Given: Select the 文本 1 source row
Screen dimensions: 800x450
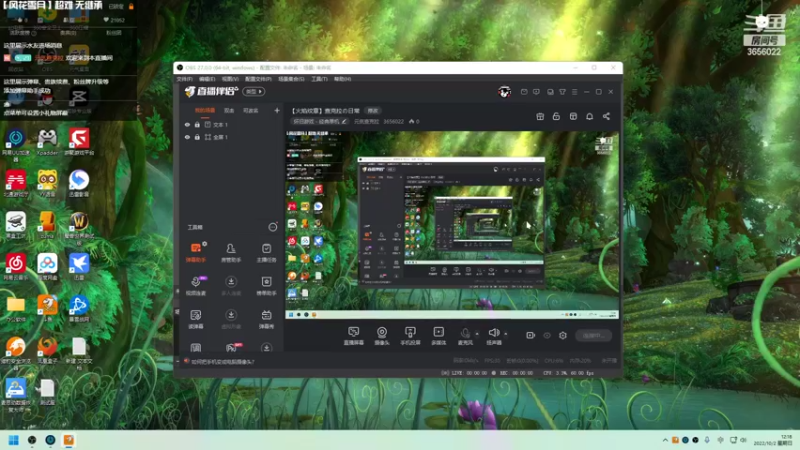Looking at the screenshot, I should tap(232, 124).
